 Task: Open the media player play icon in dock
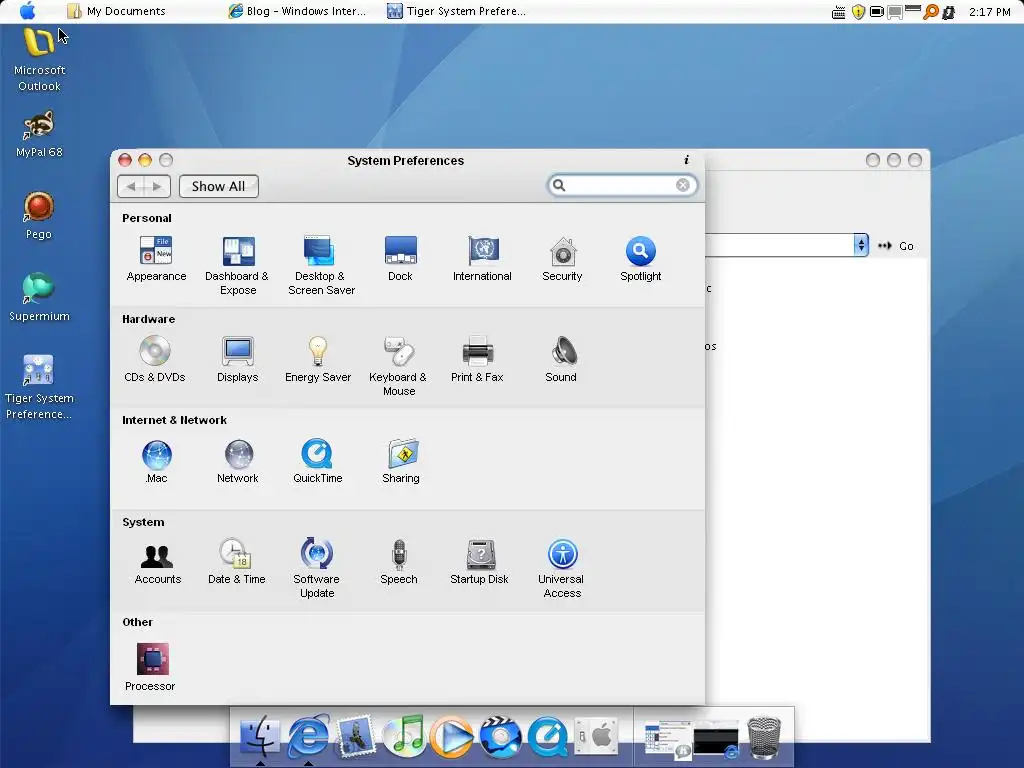click(452, 737)
